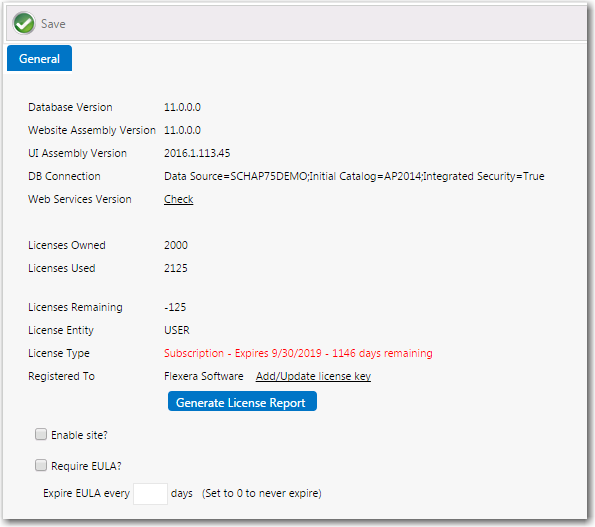Click the Licenses Remaining value -125
Screen dimensions: 595x527
tap(175, 307)
